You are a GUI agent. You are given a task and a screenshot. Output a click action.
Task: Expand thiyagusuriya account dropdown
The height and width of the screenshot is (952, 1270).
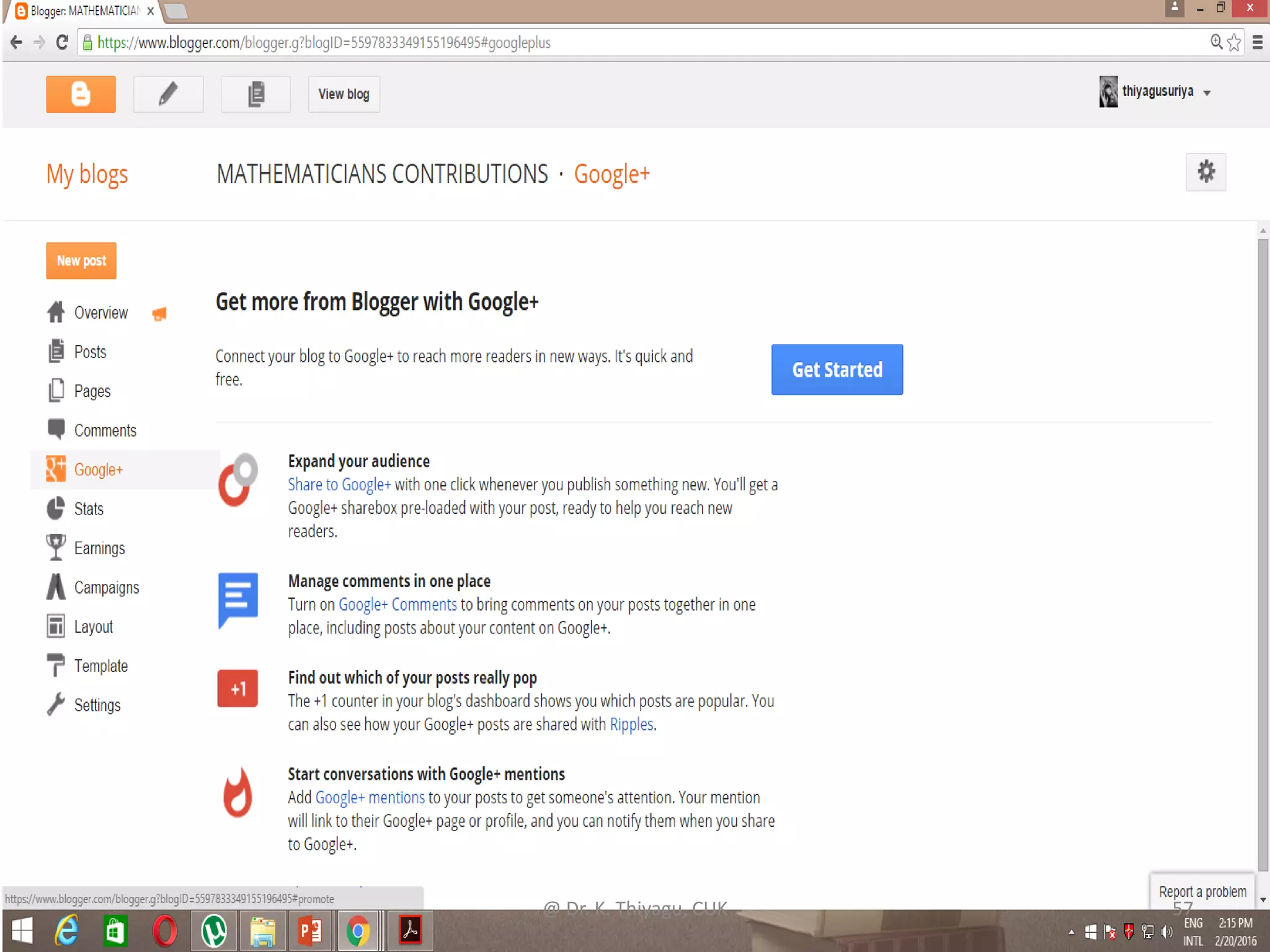tap(1207, 93)
